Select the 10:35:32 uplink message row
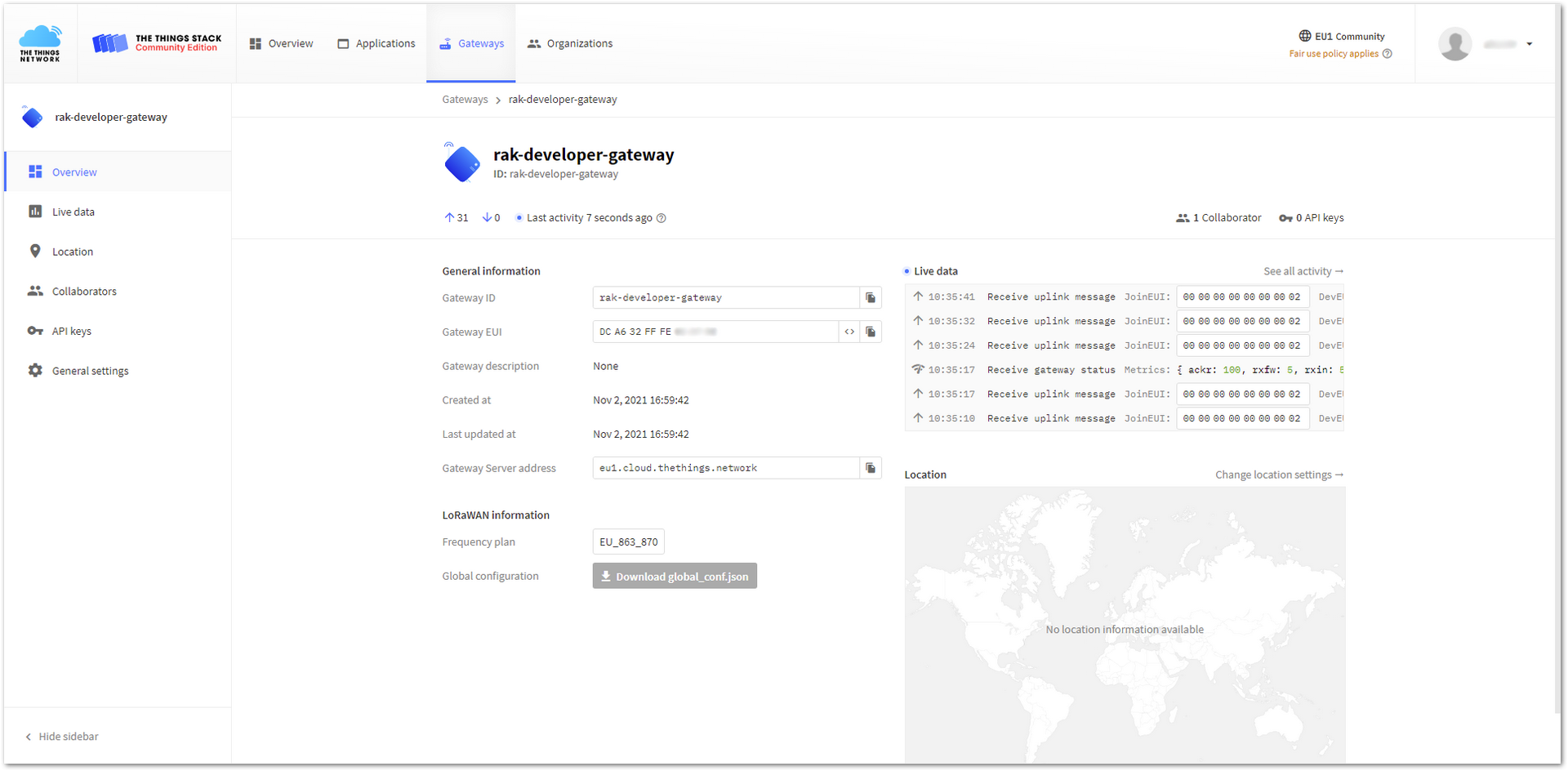The height and width of the screenshot is (771, 1568). 1125,321
